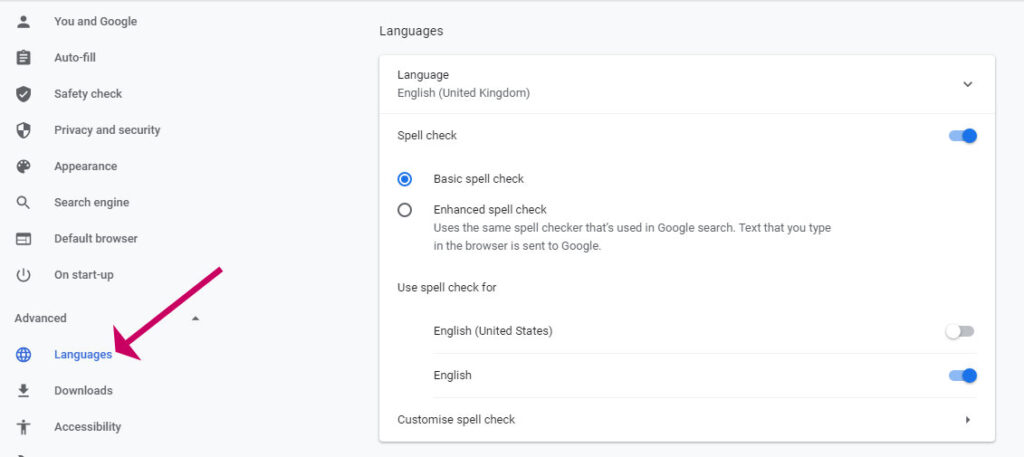Disable the English spell check toggle
This screenshot has width=1024, height=457.
pyautogui.click(x=963, y=375)
